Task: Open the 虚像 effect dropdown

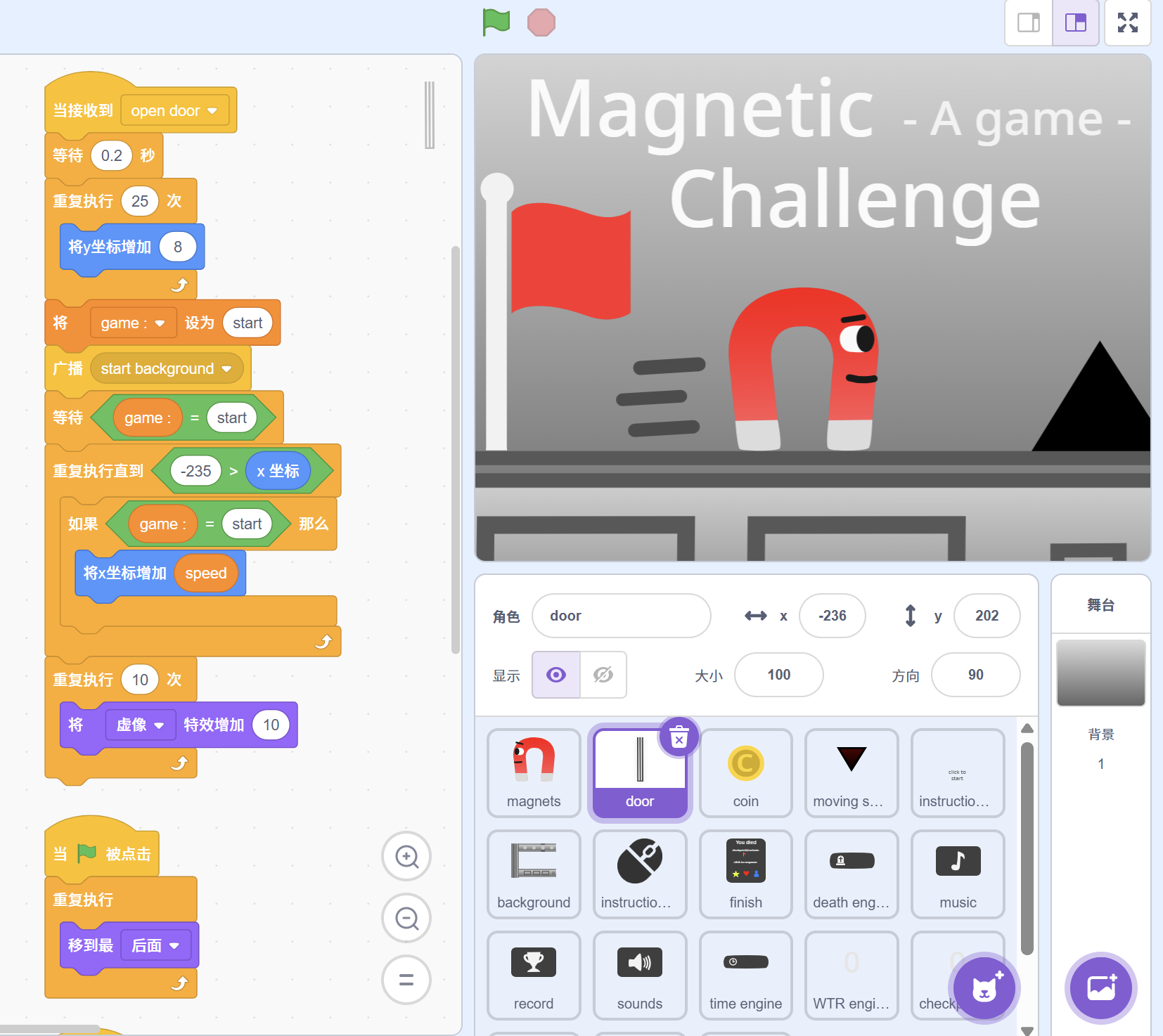Action: click(159, 725)
